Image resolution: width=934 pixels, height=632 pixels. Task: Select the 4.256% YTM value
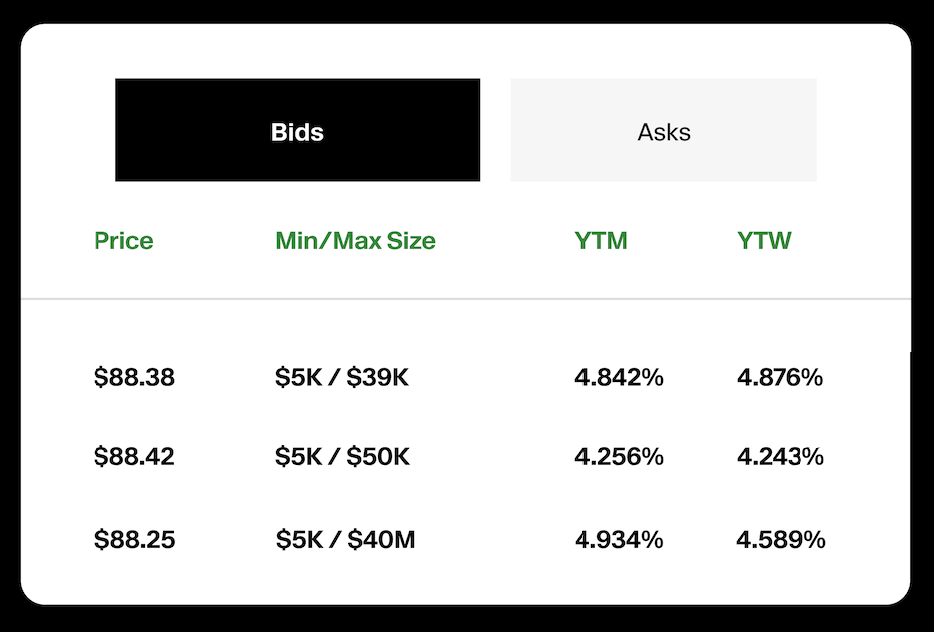coord(619,457)
